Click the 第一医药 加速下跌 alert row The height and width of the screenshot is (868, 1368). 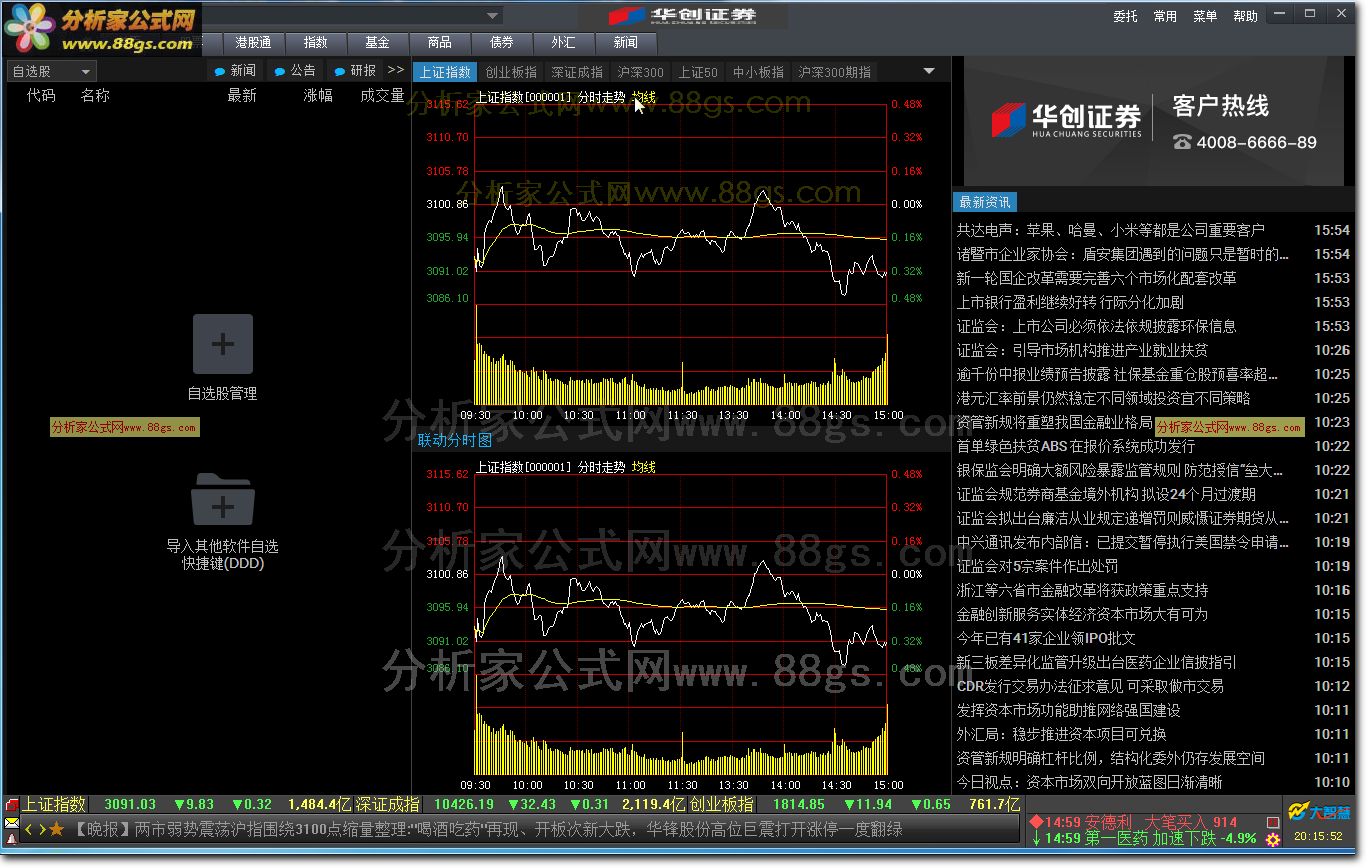coord(1143,838)
